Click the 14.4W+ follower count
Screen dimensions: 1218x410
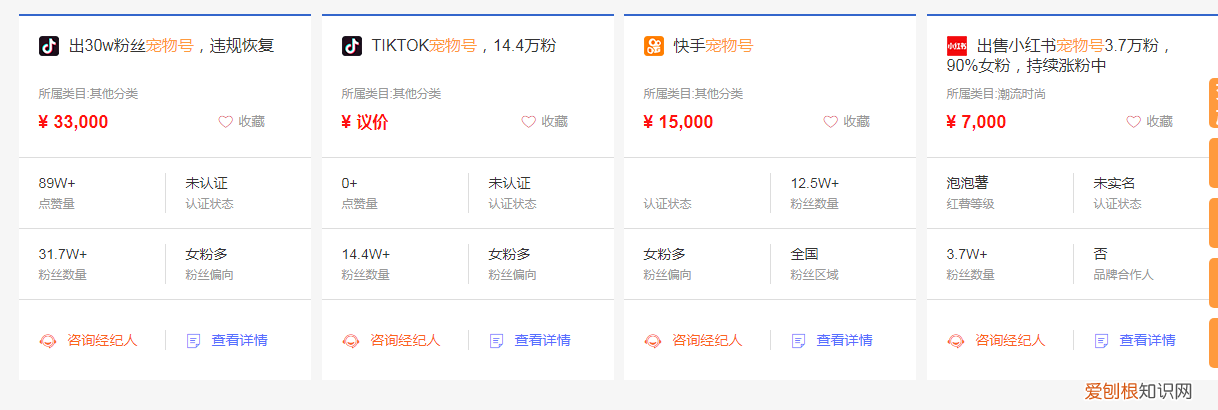pyautogui.click(x=366, y=255)
